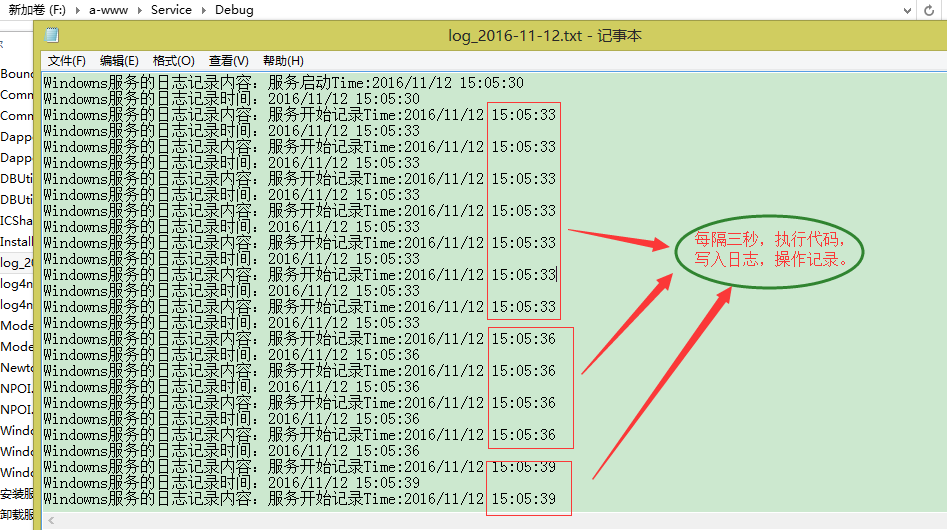Open the 编辑(E) menu in Notepad
The width and height of the screenshot is (947, 530).
(x=119, y=61)
